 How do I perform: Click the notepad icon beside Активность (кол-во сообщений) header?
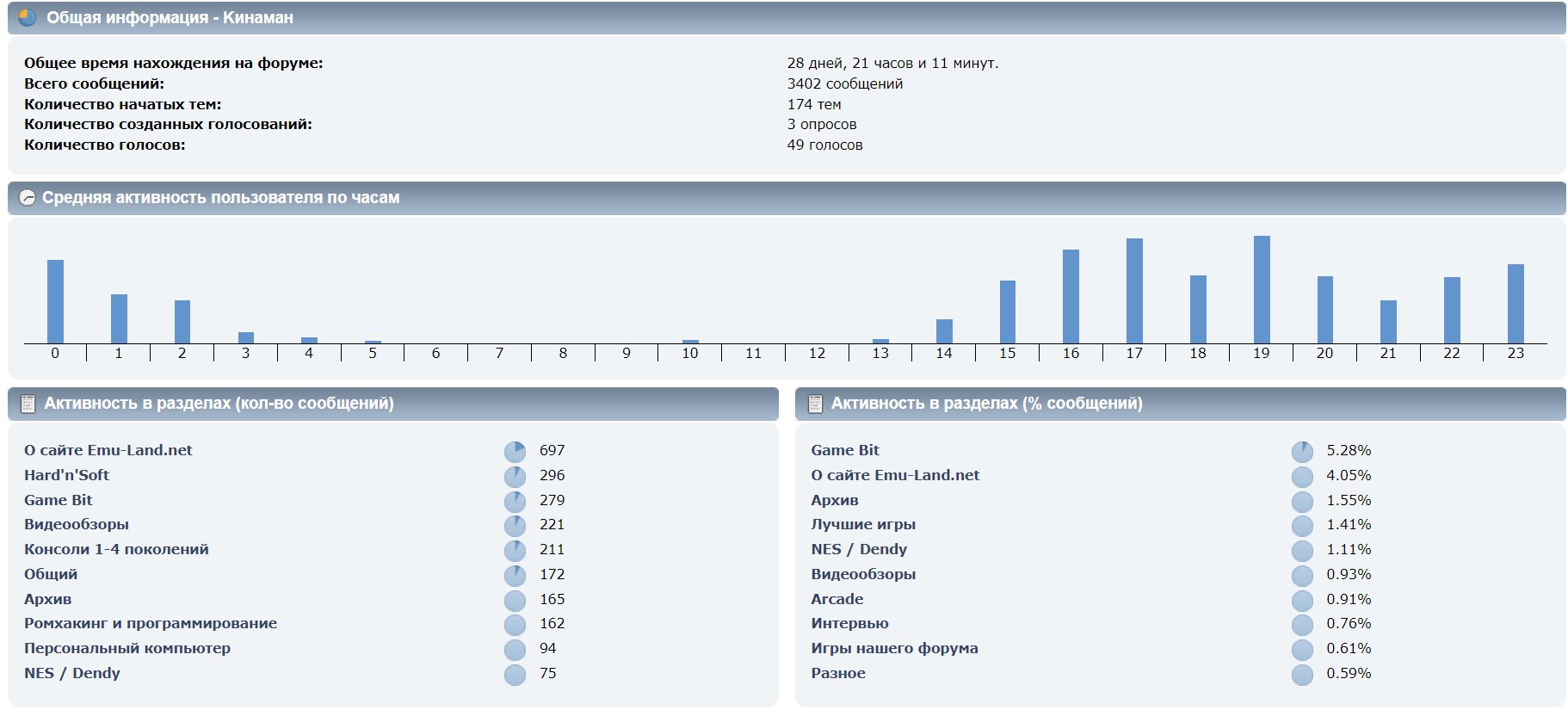28,404
